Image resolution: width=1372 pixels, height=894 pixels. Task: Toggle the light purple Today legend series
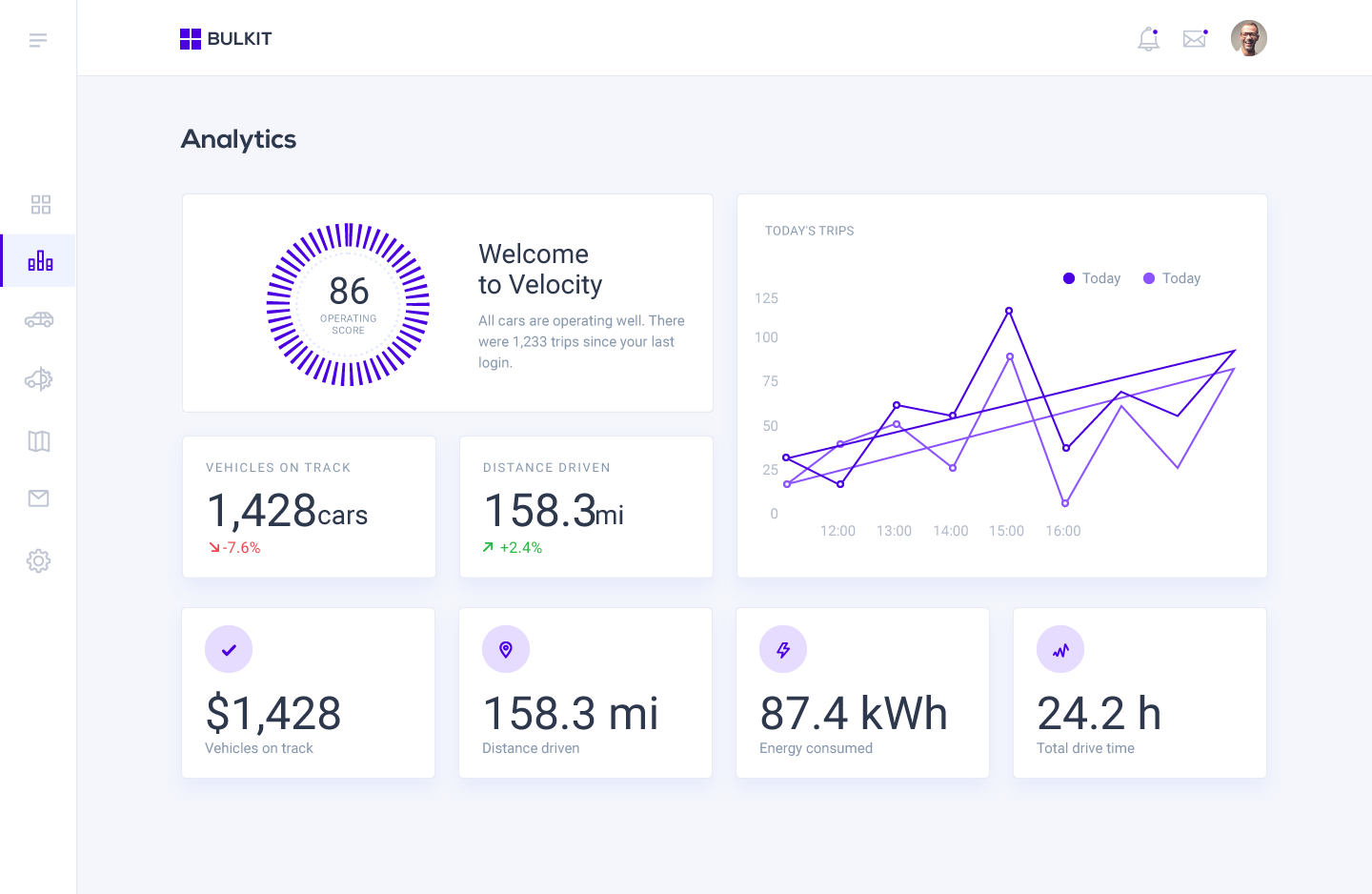[1172, 278]
